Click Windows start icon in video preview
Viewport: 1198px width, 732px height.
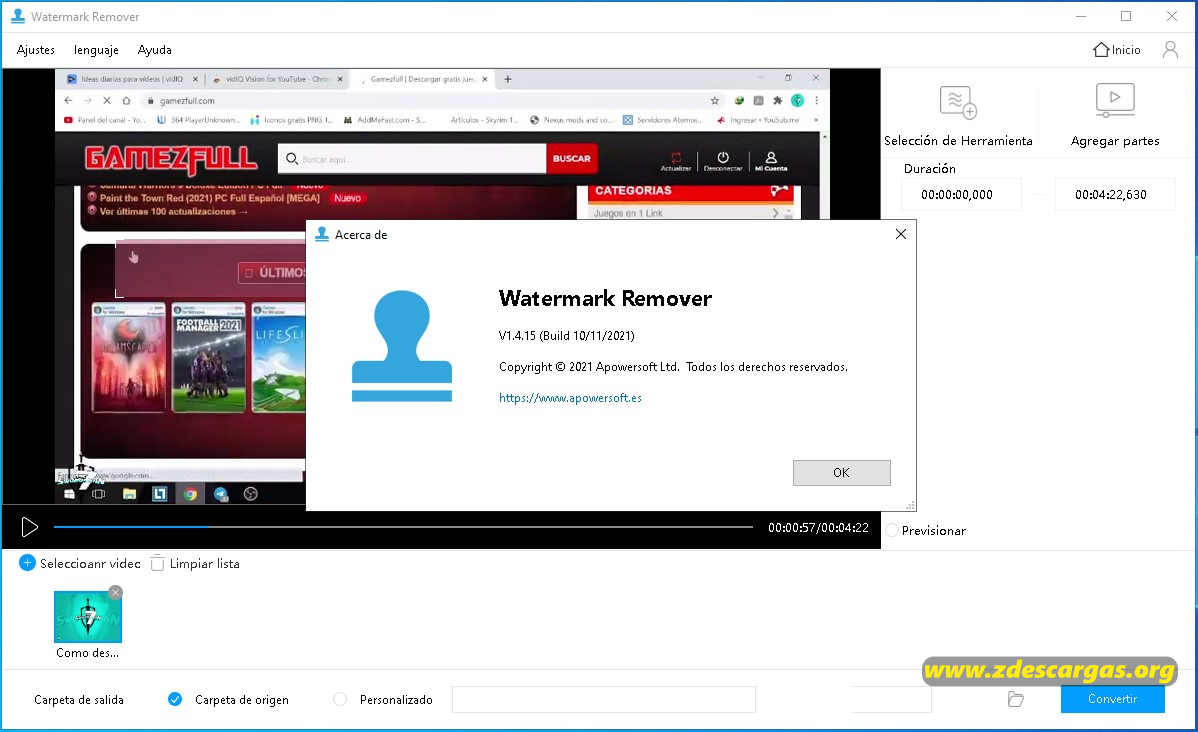coord(70,494)
